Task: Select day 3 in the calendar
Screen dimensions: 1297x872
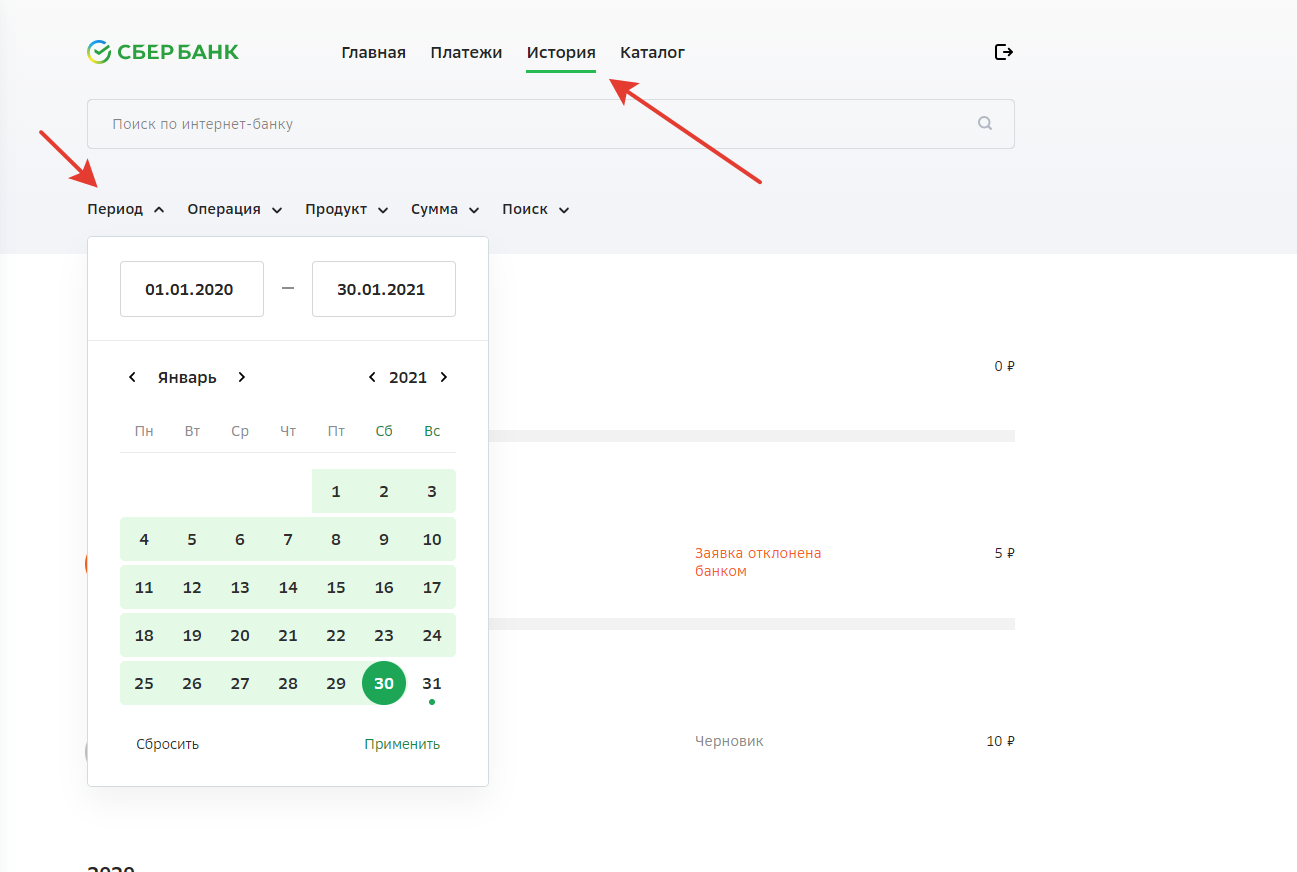Action: point(432,491)
